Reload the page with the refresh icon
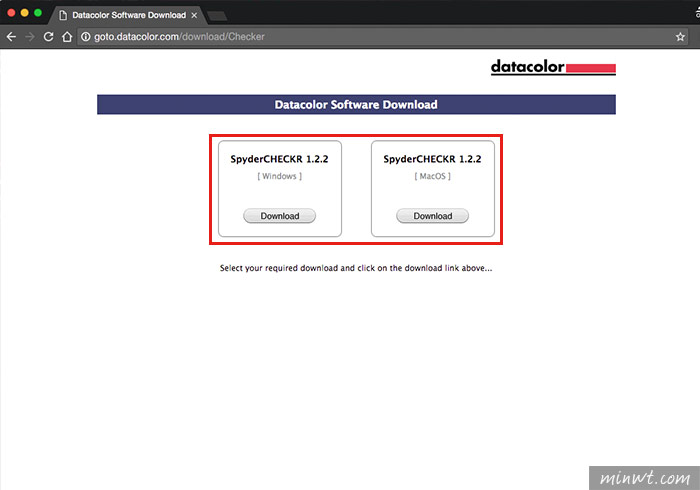Viewport: 700px width, 490px height. (x=49, y=37)
